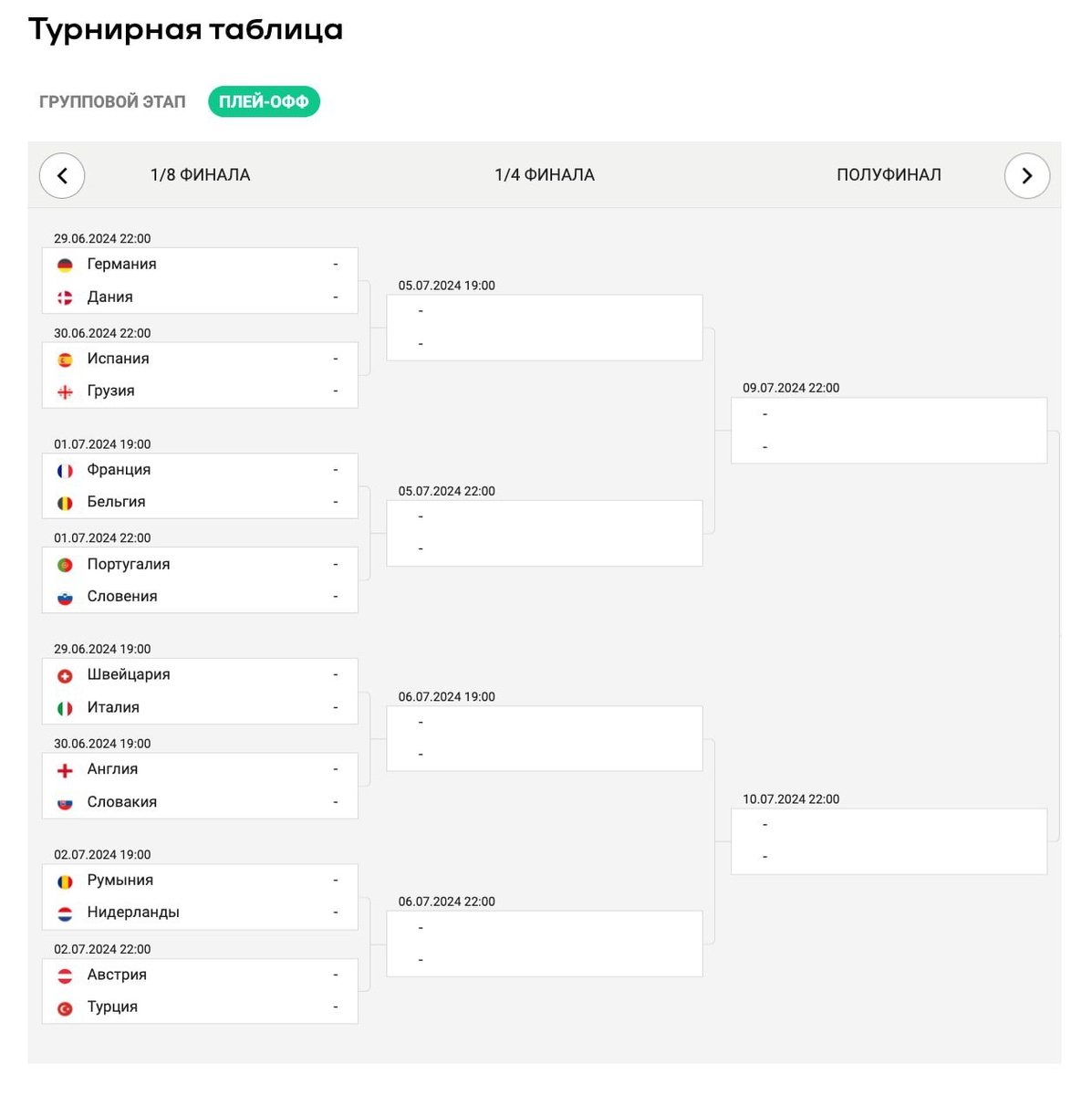Click the Switzerland flag icon
This screenshot has width=1092, height=1095.
coord(65,675)
